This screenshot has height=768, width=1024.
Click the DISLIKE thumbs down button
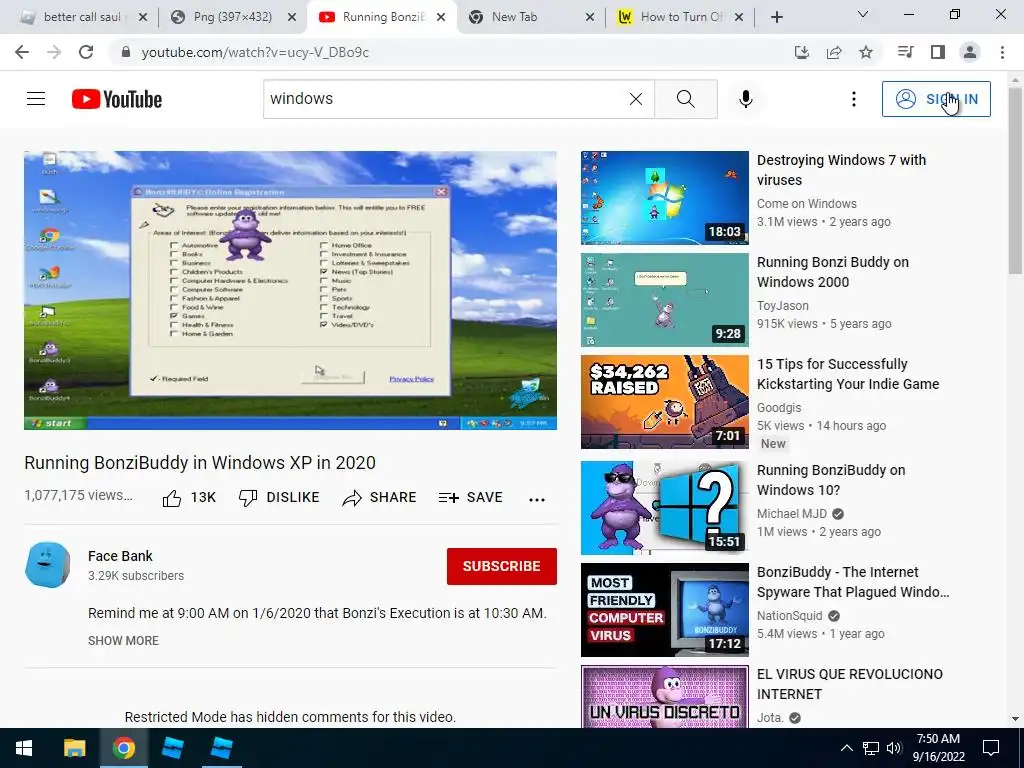279,498
